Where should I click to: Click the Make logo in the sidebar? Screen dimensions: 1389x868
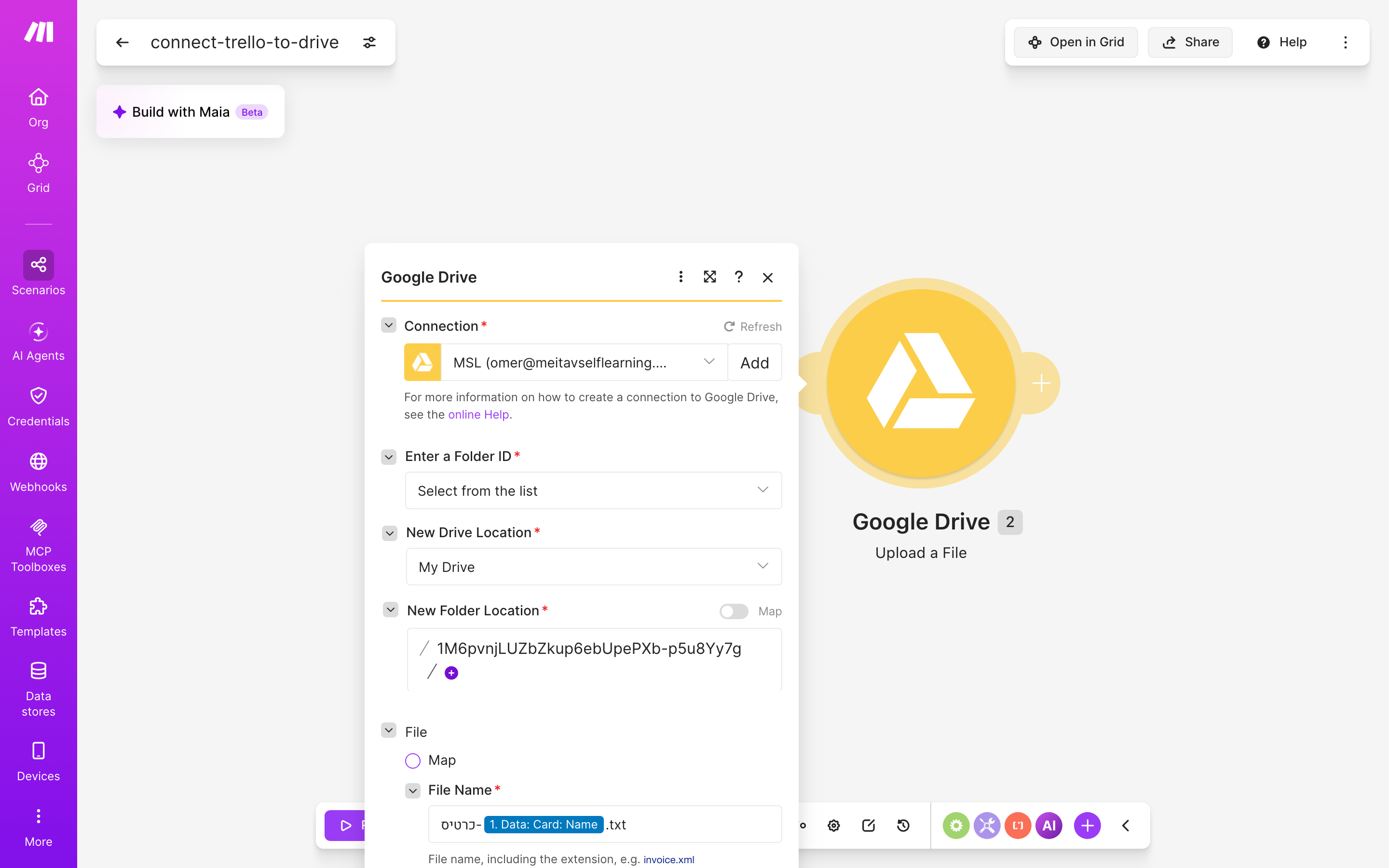tap(39, 32)
